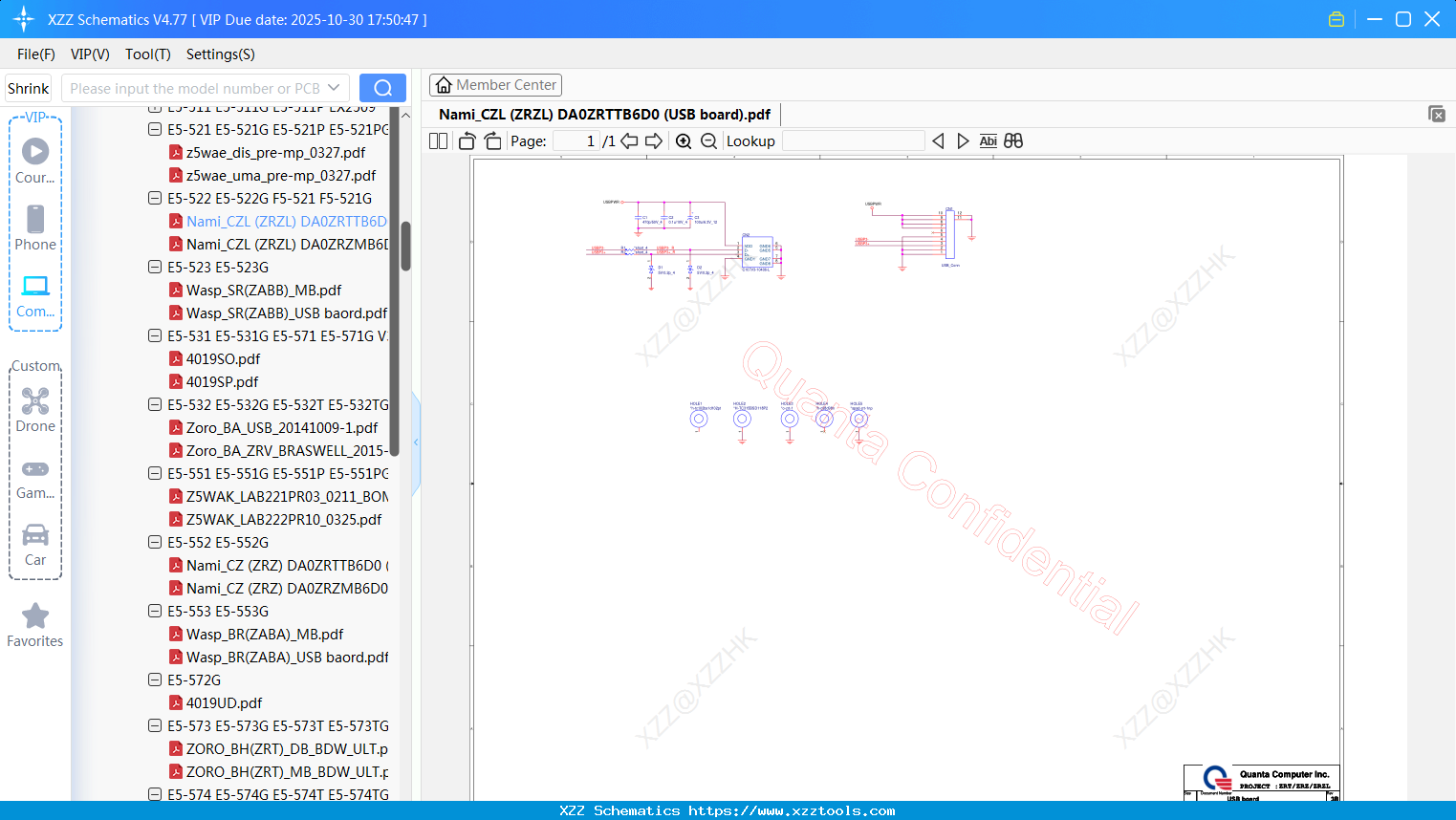Collapse the E5-532 E5-532G group
This screenshot has height=820, width=1456.
pos(155,404)
